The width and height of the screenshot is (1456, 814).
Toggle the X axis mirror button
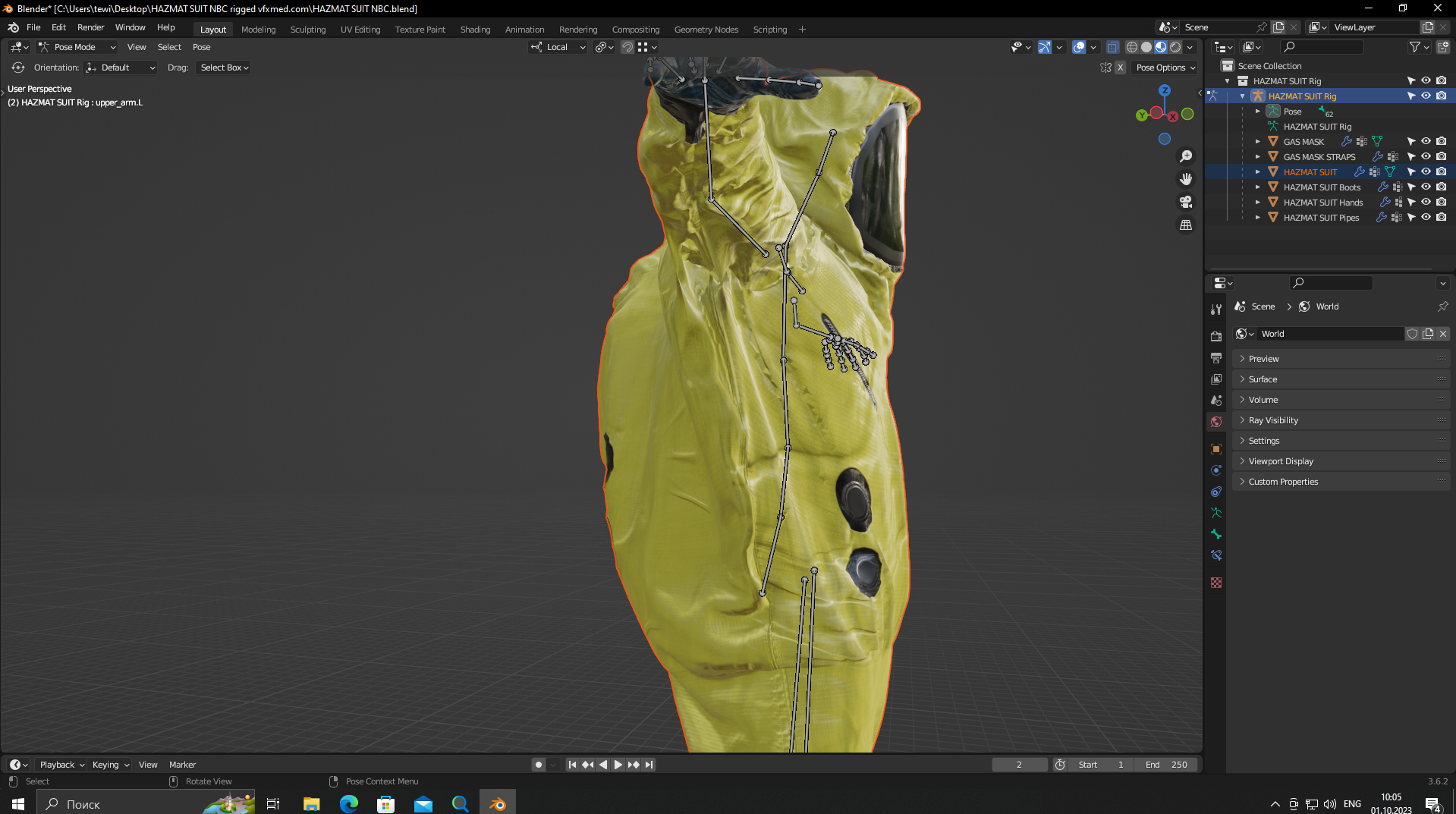[1120, 68]
